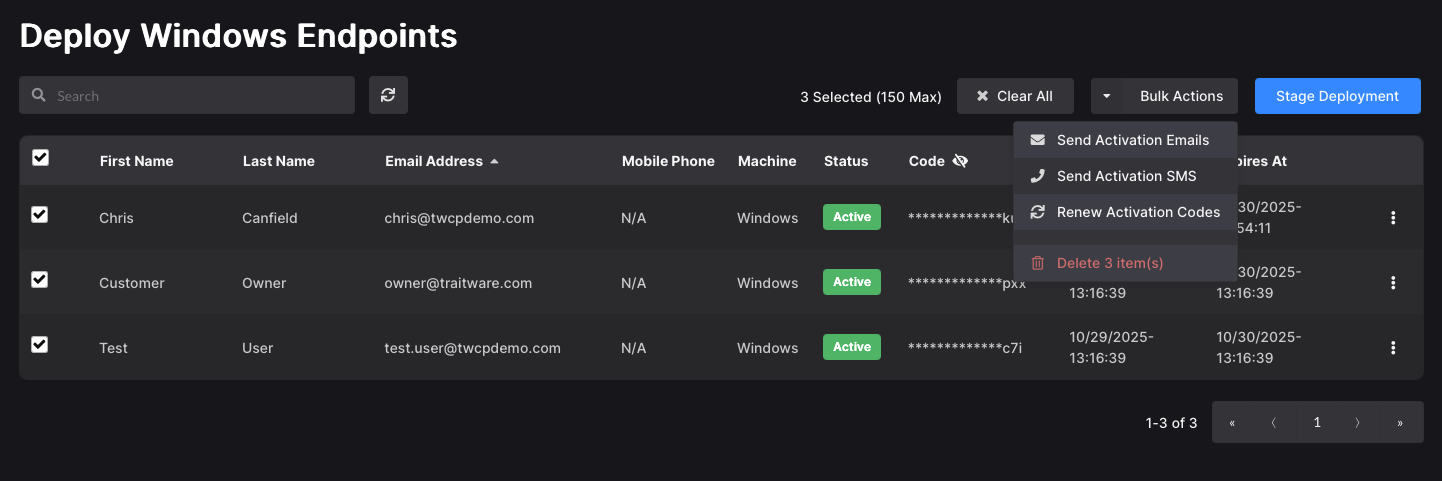Select Renew Activation Codes menu option
Image resolution: width=1442 pixels, height=481 pixels.
pyautogui.click(x=1138, y=212)
